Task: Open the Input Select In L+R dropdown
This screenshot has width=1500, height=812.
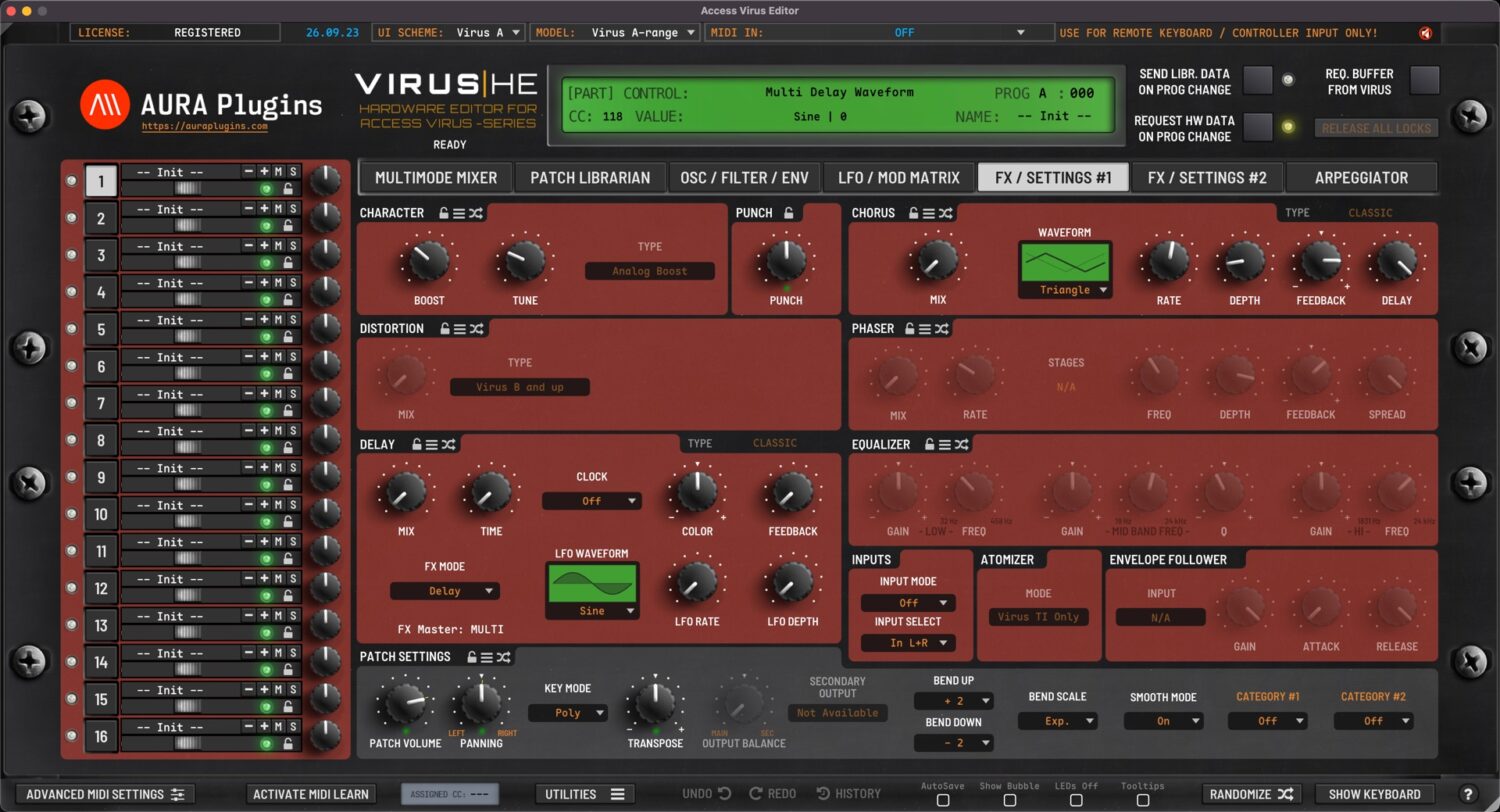Action: pos(908,643)
